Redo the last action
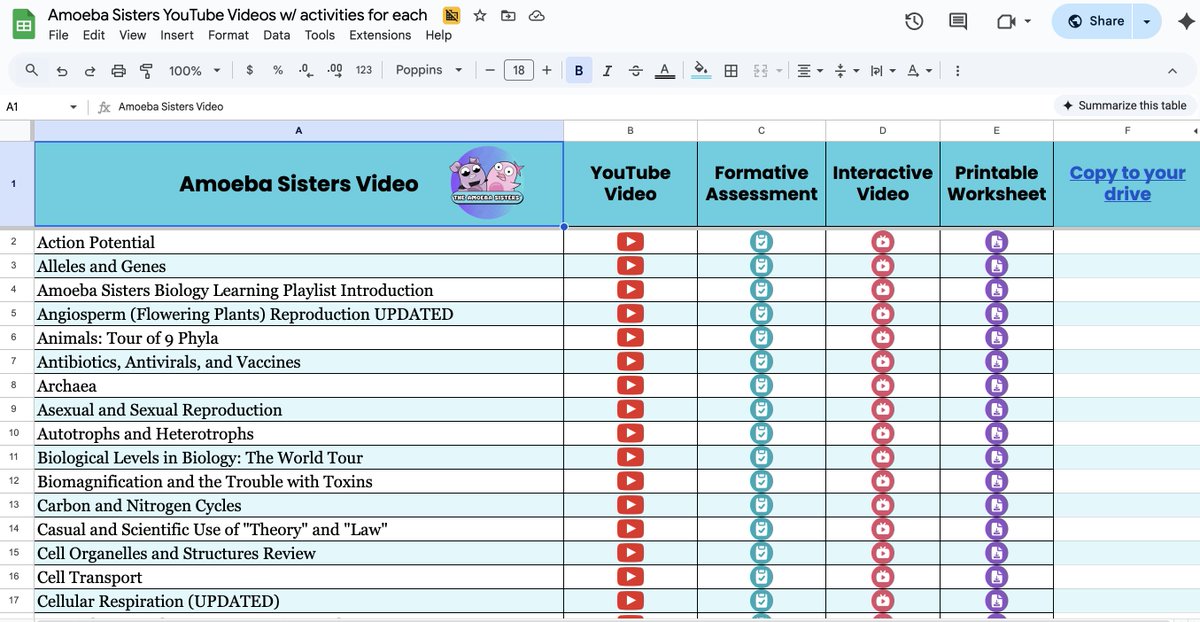Screen dimensions: 1200x622 [90, 70]
